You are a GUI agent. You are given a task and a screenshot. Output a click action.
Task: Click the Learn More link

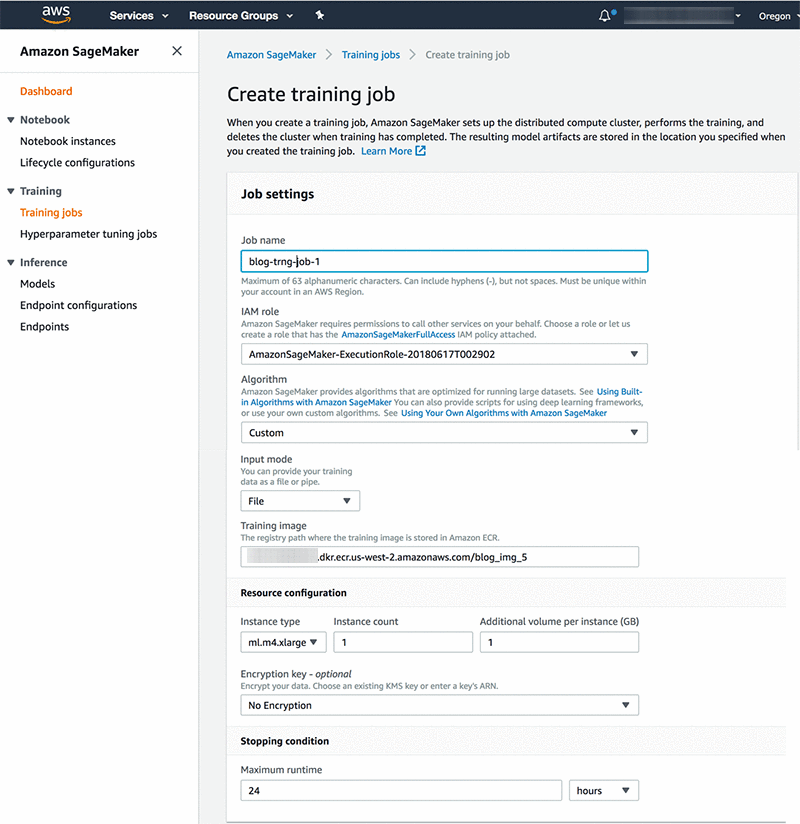click(x=386, y=151)
